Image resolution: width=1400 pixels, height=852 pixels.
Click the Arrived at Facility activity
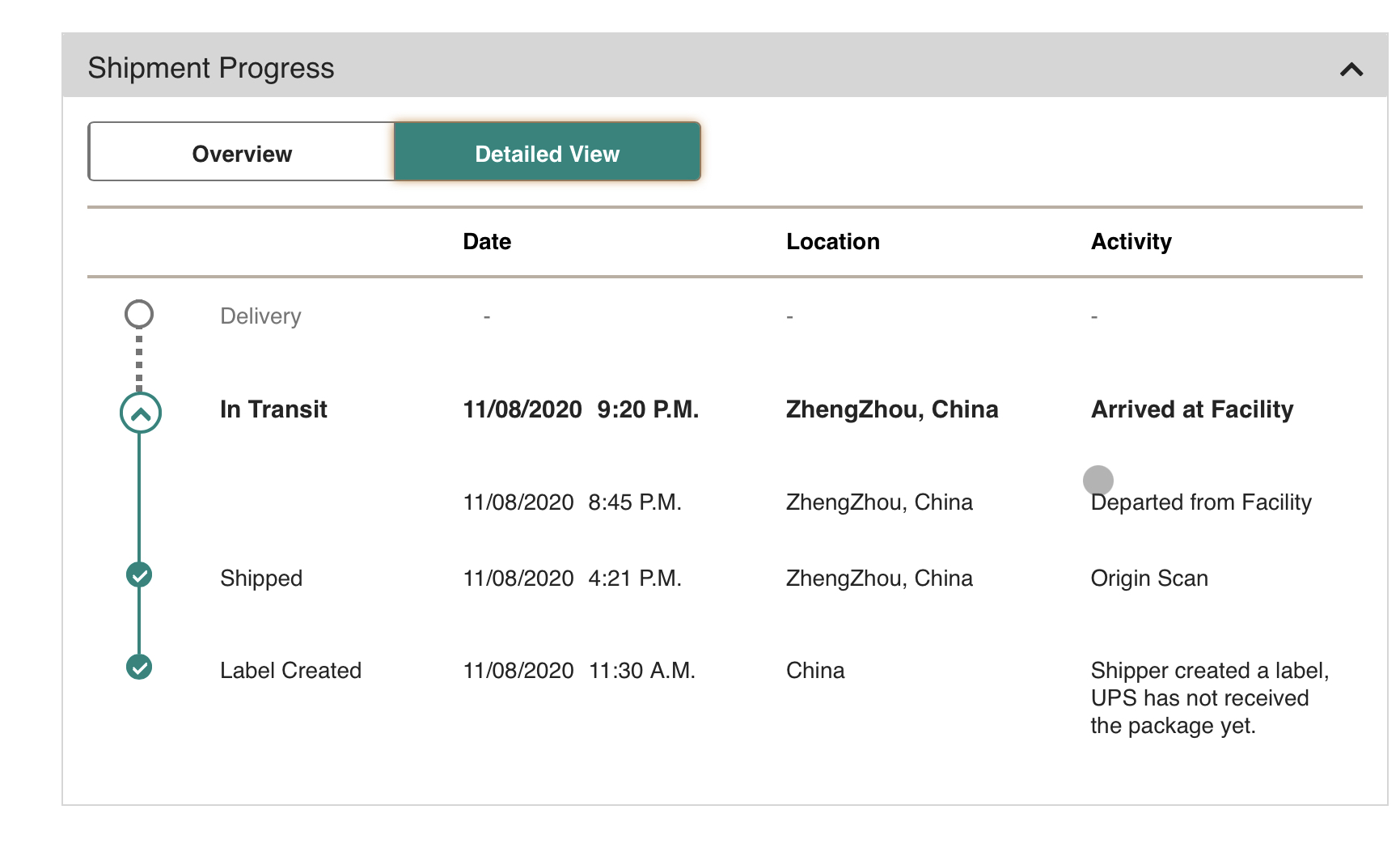tap(1192, 409)
